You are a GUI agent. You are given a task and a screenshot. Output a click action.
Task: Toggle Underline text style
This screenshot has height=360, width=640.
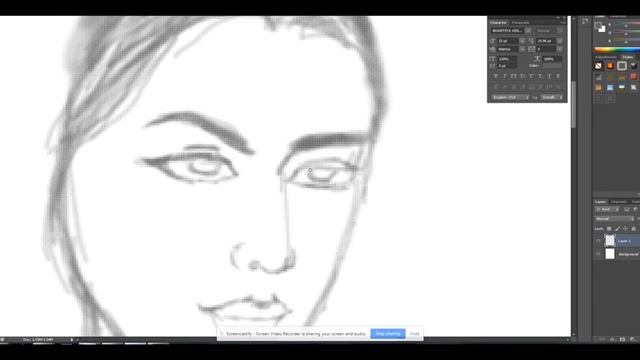pyautogui.click(x=549, y=76)
